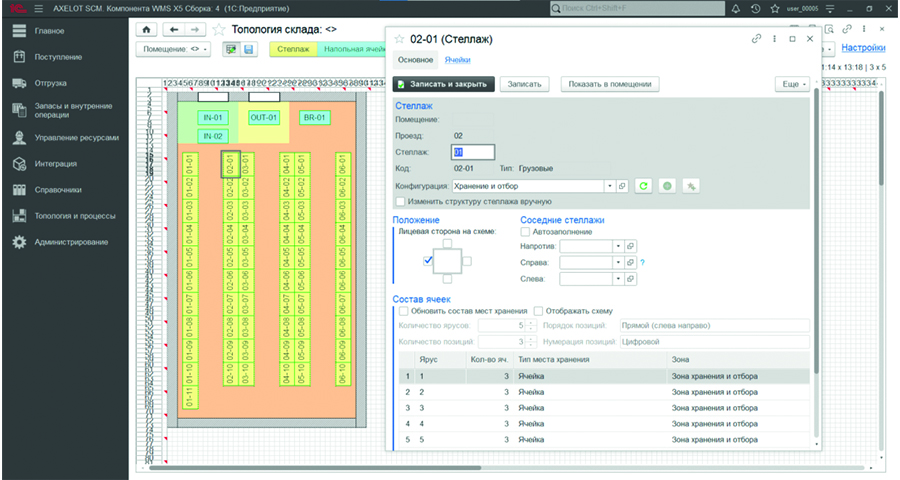Click the star-plus icon beside Конфигурация

click(x=691, y=186)
